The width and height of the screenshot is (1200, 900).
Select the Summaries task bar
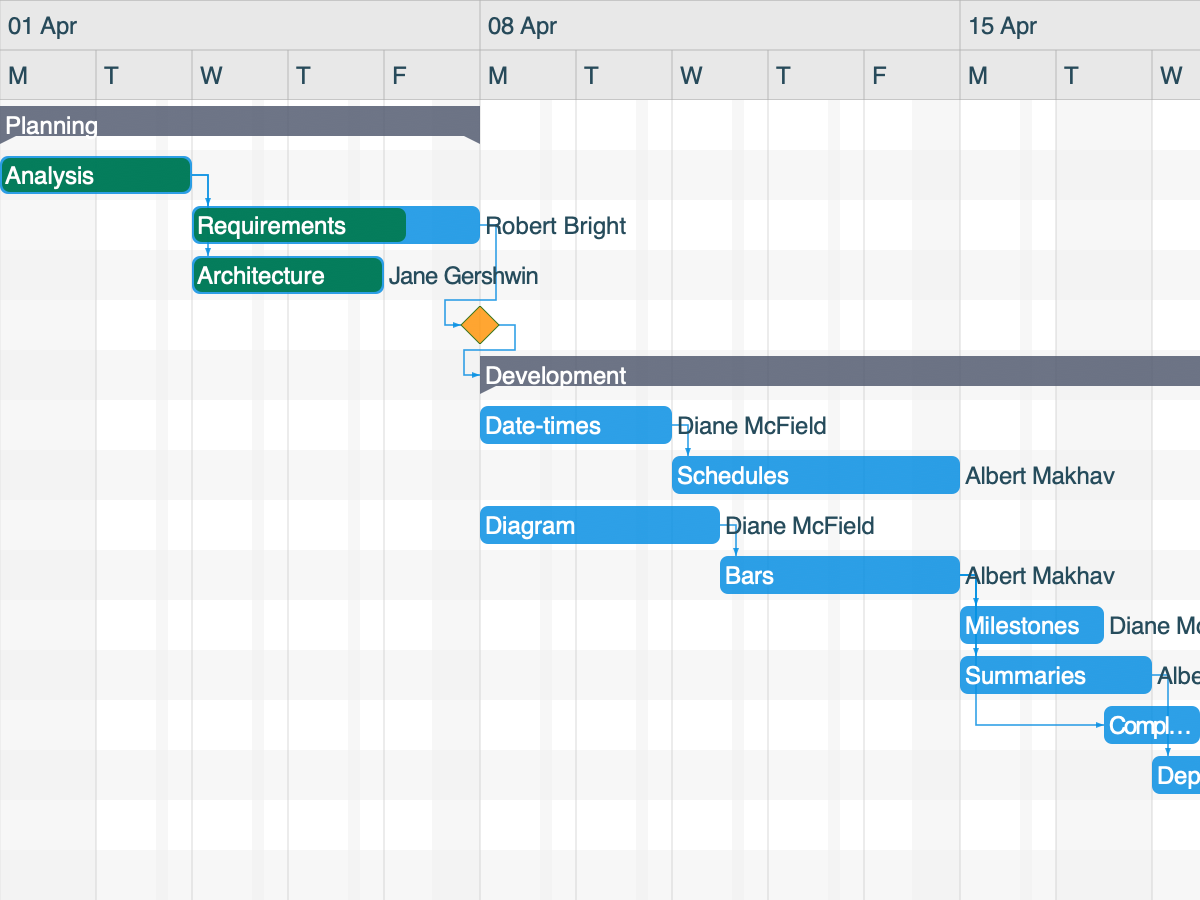(1056, 675)
